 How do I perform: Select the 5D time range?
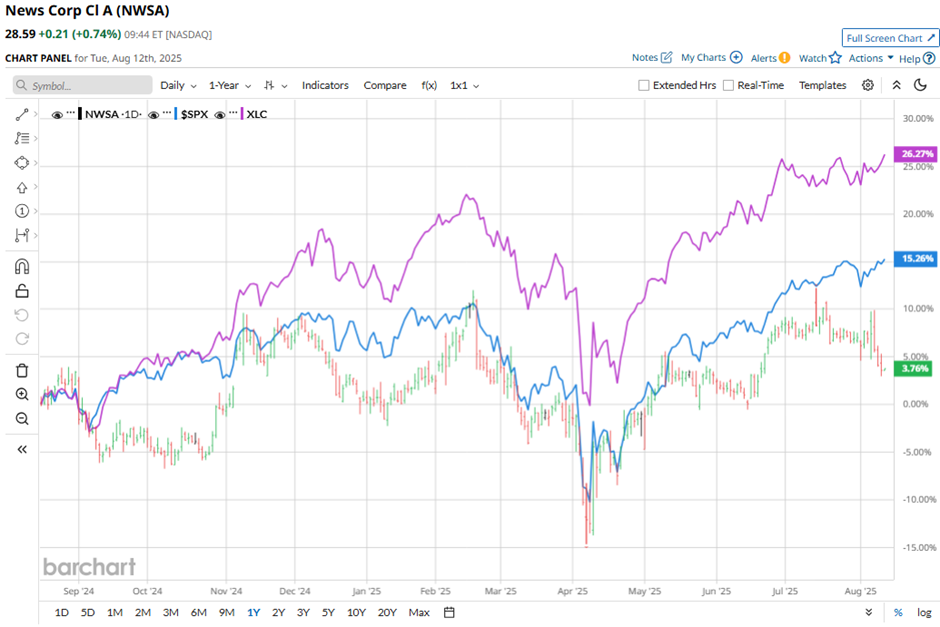[88, 612]
